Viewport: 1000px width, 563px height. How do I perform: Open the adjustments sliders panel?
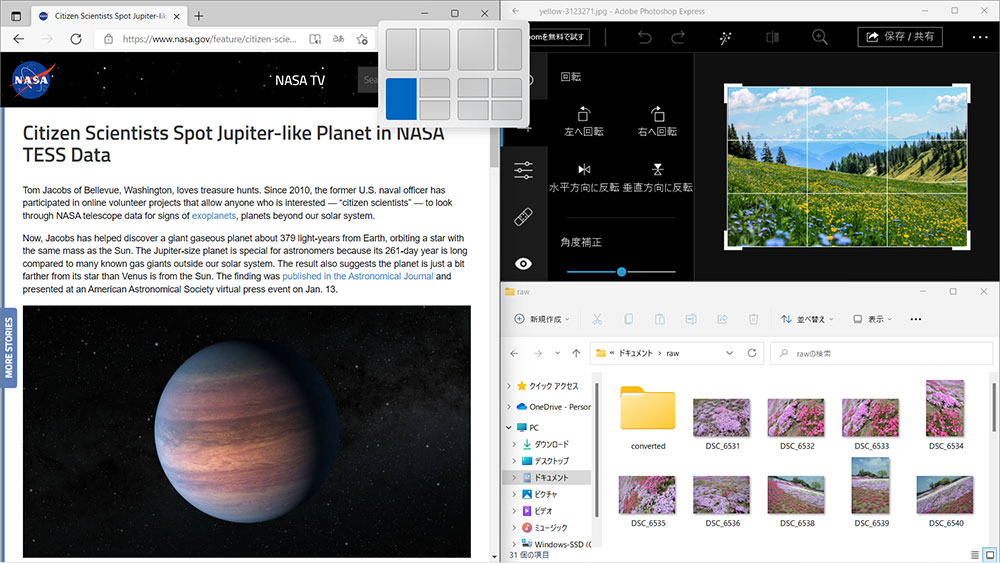coord(524,170)
